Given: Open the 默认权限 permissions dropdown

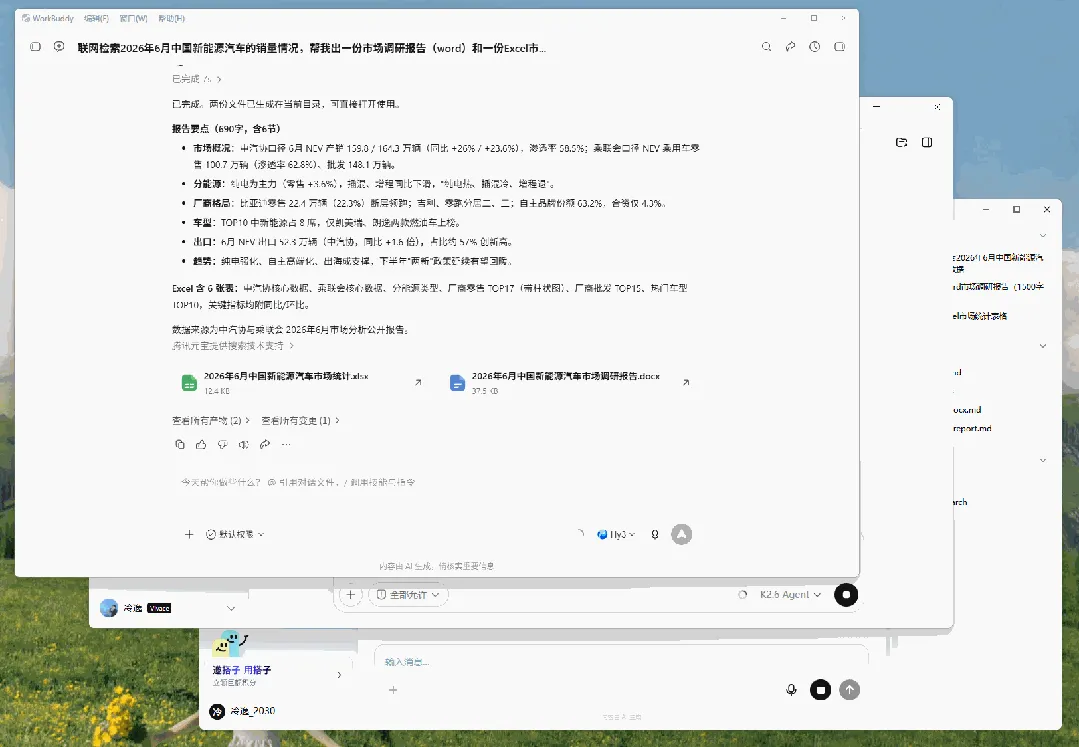Looking at the screenshot, I should pyautogui.click(x=235, y=534).
